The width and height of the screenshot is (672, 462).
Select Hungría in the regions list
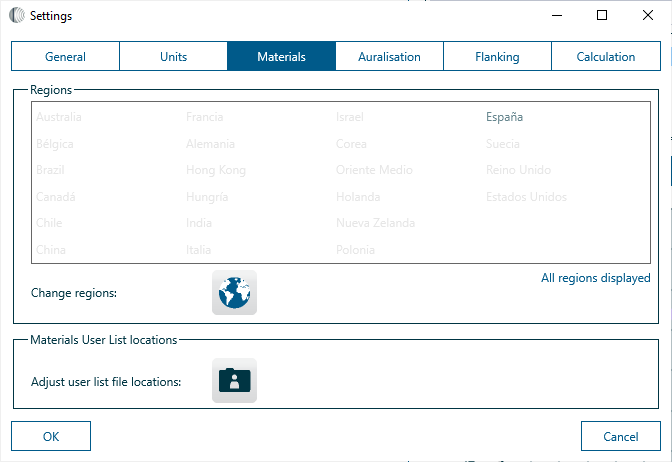tap(207, 197)
